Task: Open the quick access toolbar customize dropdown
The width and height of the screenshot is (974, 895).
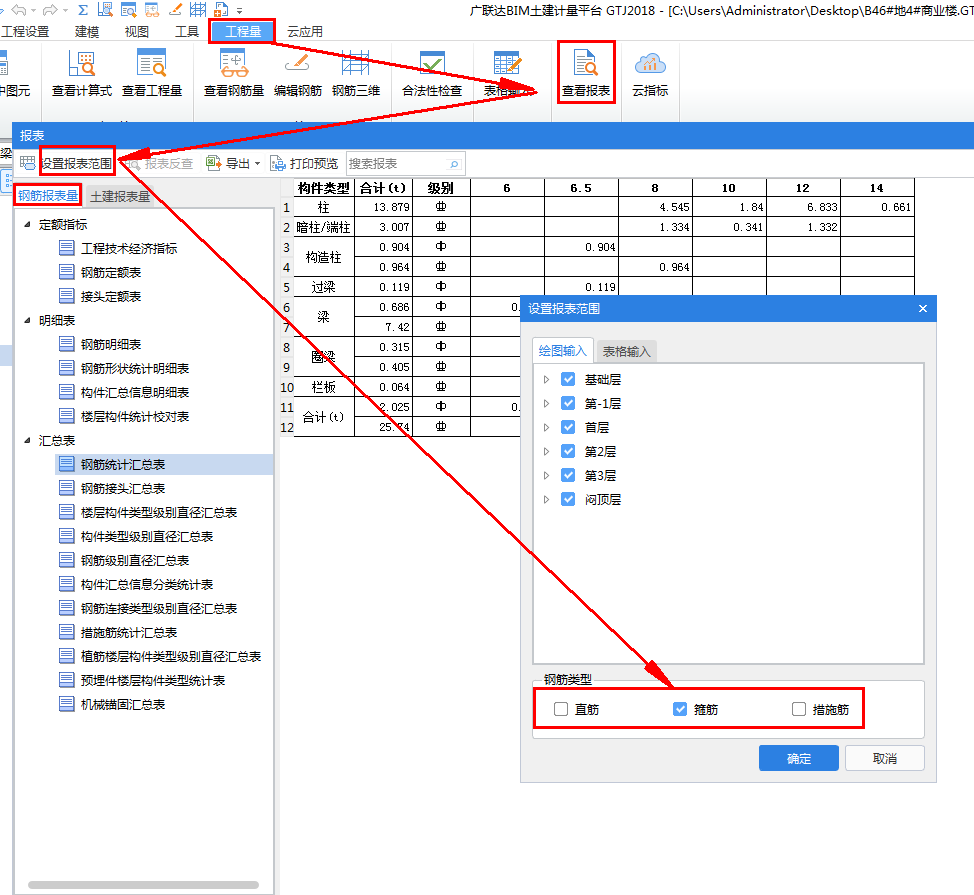Action: [240, 11]
